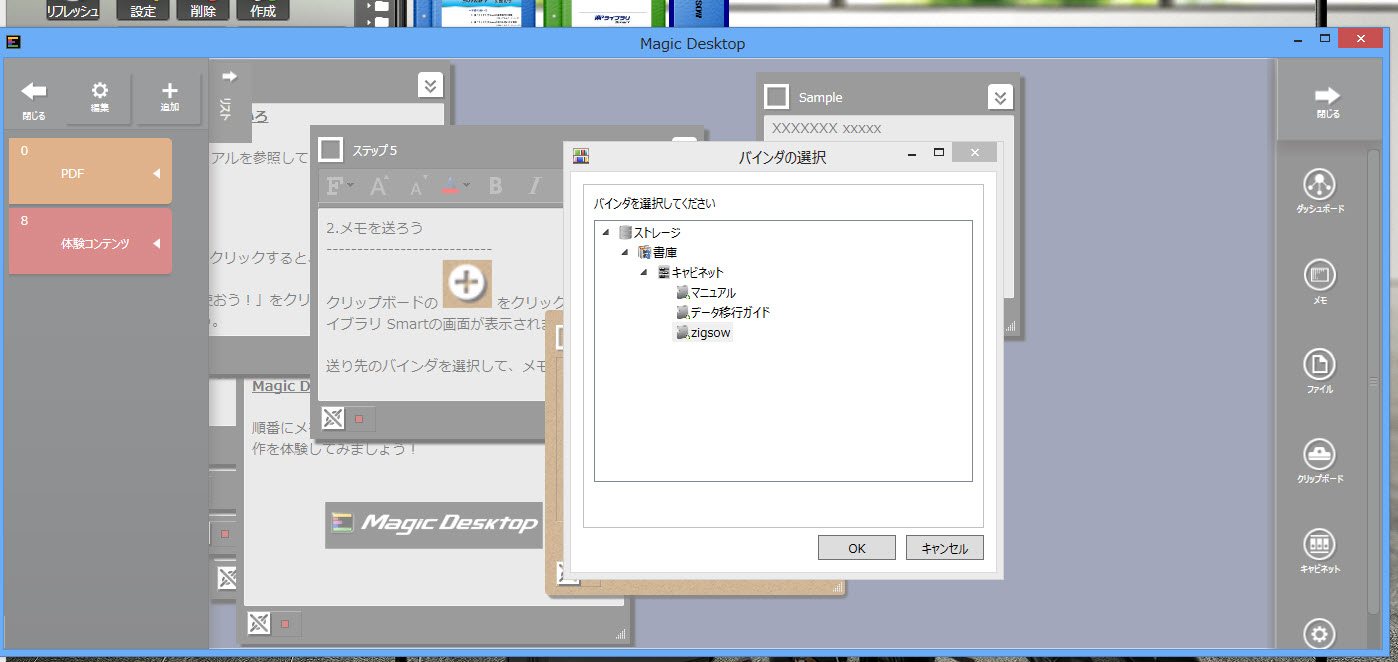Expand the PDF tile's triangle arrow
The height and width of the screenshot is (662, 1398).
click(156, 174)
